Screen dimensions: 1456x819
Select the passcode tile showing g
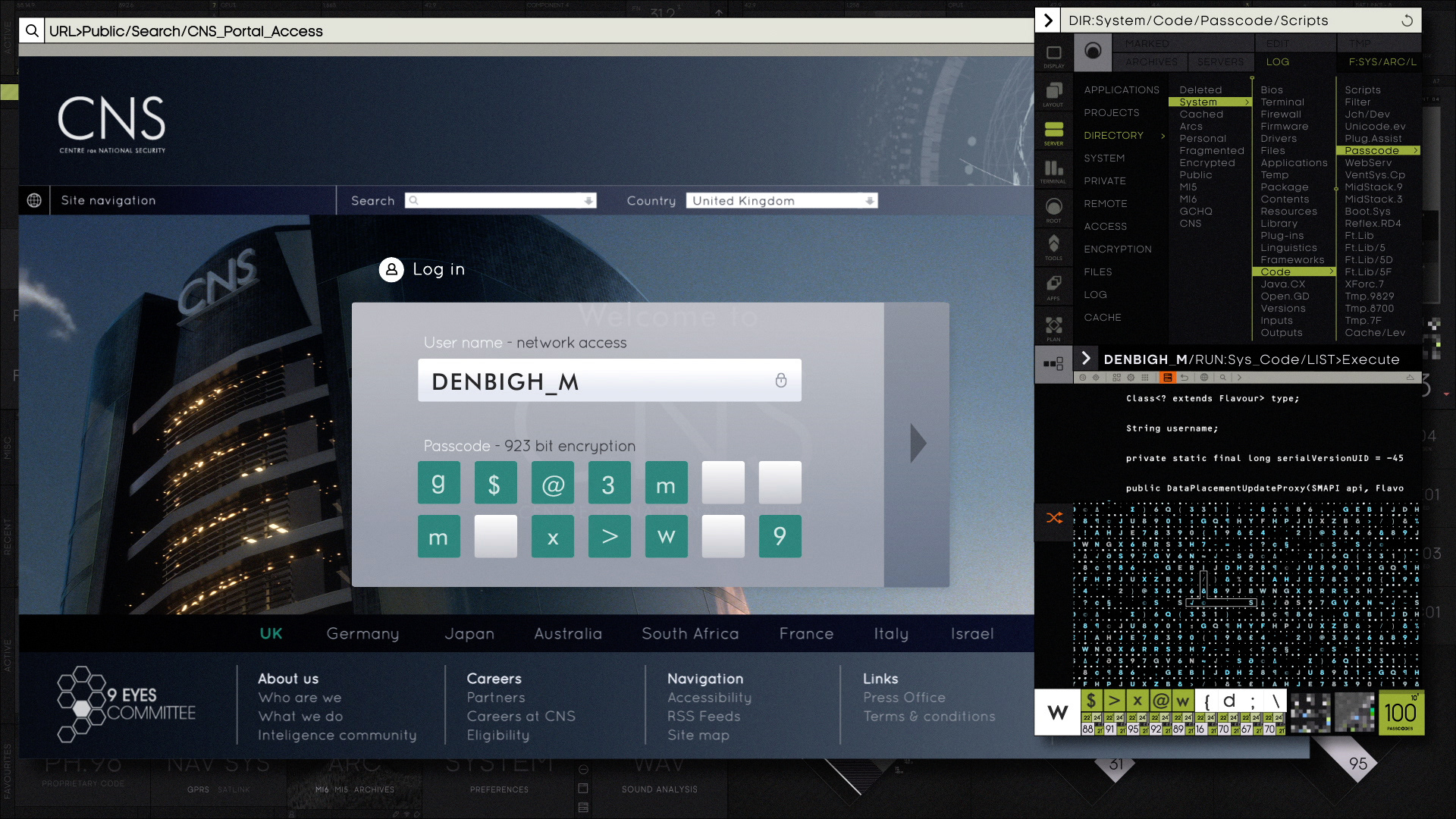click(x=438, y=483)
